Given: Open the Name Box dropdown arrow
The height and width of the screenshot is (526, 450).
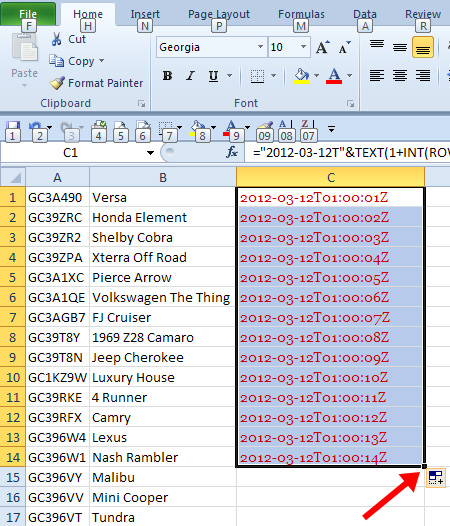Looking at the screenshot, I should pyautogui.click(x=150, y=153).
